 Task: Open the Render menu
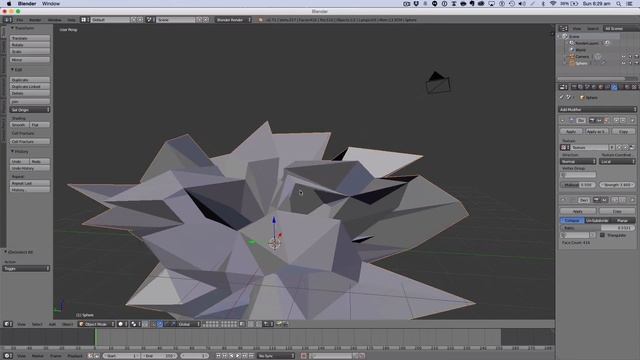[35, 20]
